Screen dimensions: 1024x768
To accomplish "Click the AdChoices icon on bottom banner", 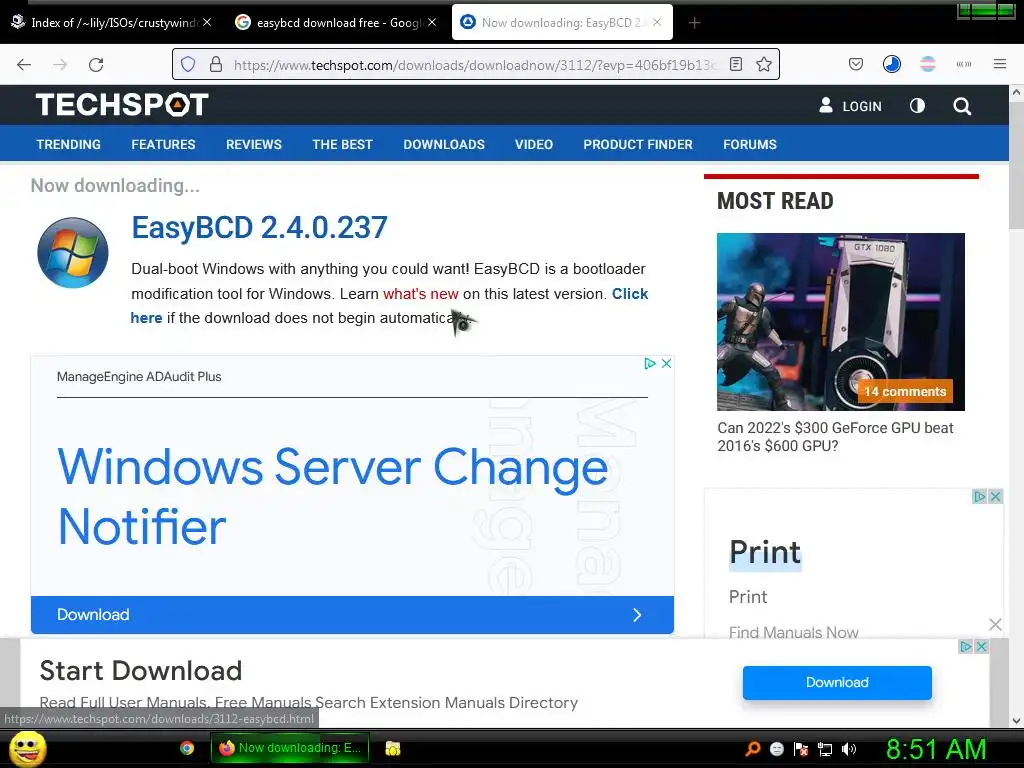I will point(965,647).
